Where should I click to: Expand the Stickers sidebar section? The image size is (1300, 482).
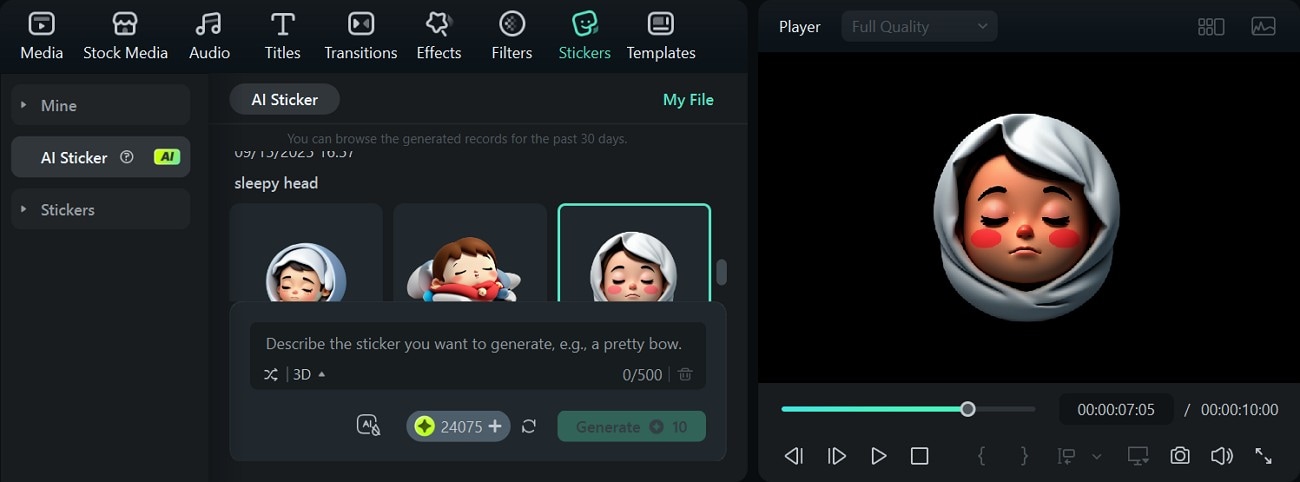(100, 210)
